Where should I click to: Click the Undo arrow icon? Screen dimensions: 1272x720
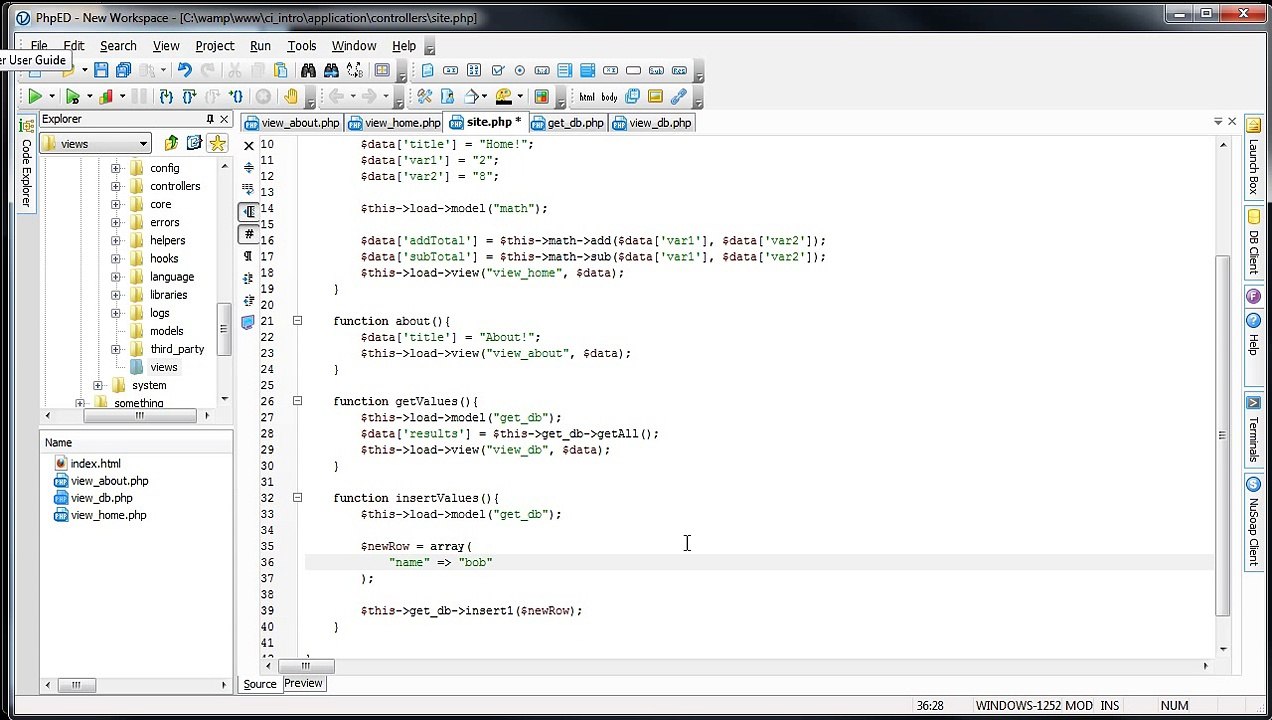pos(185,70)
